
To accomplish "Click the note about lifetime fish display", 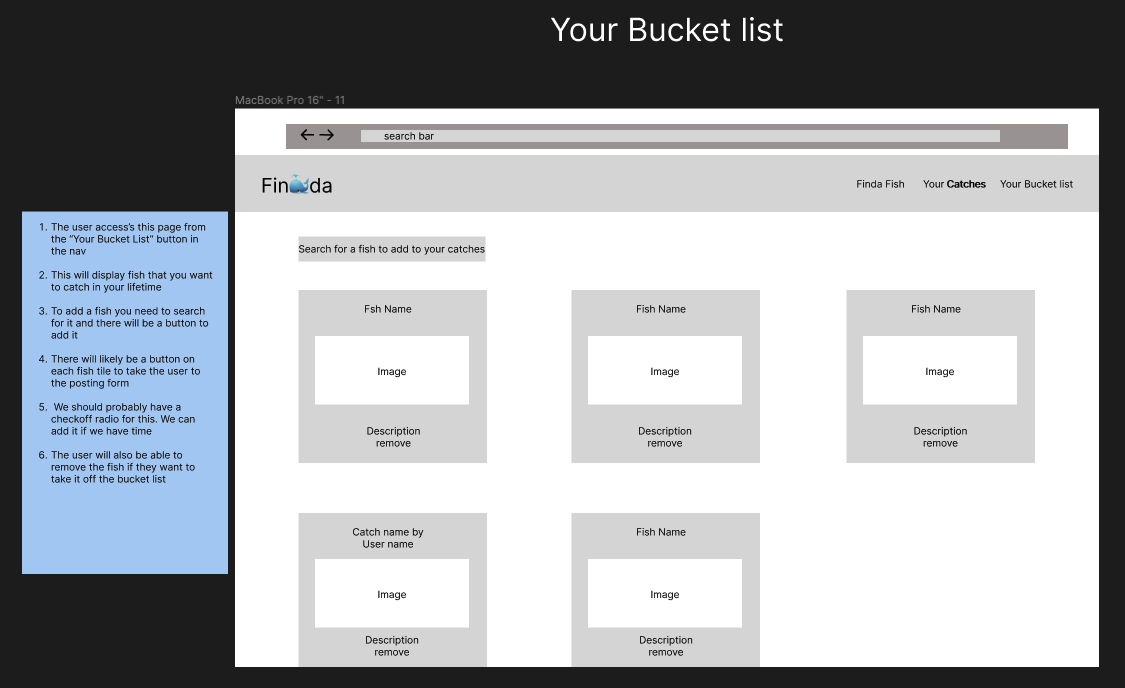I will point(126,281).
